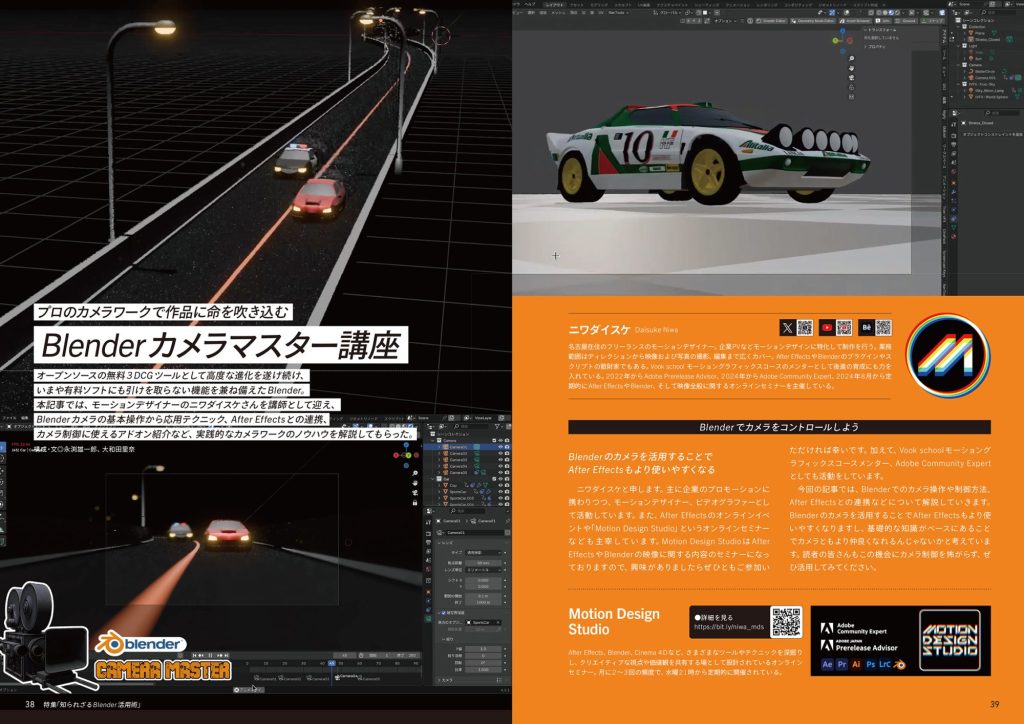Open the ヘルプ menu at top

[530, 4]
